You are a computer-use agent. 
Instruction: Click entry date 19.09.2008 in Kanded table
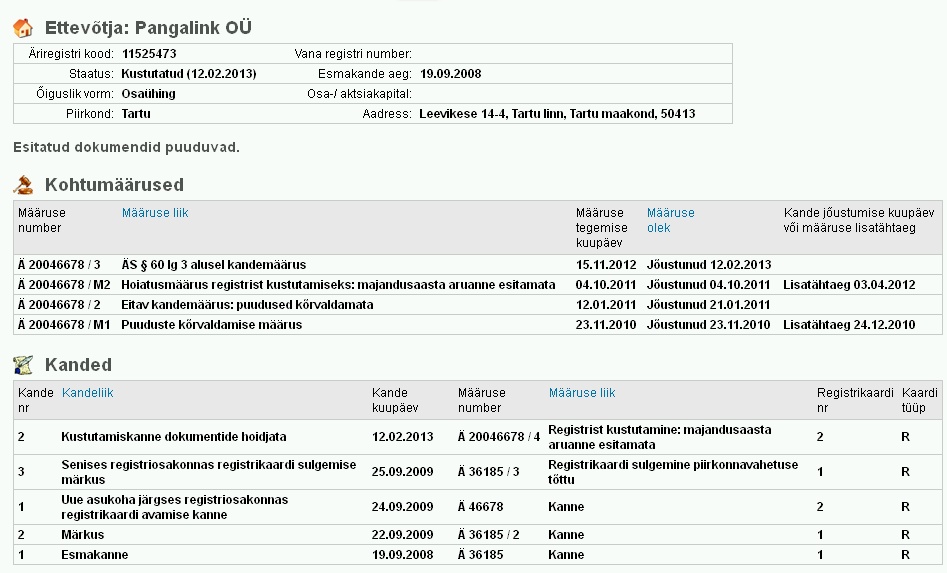[402, 554]
